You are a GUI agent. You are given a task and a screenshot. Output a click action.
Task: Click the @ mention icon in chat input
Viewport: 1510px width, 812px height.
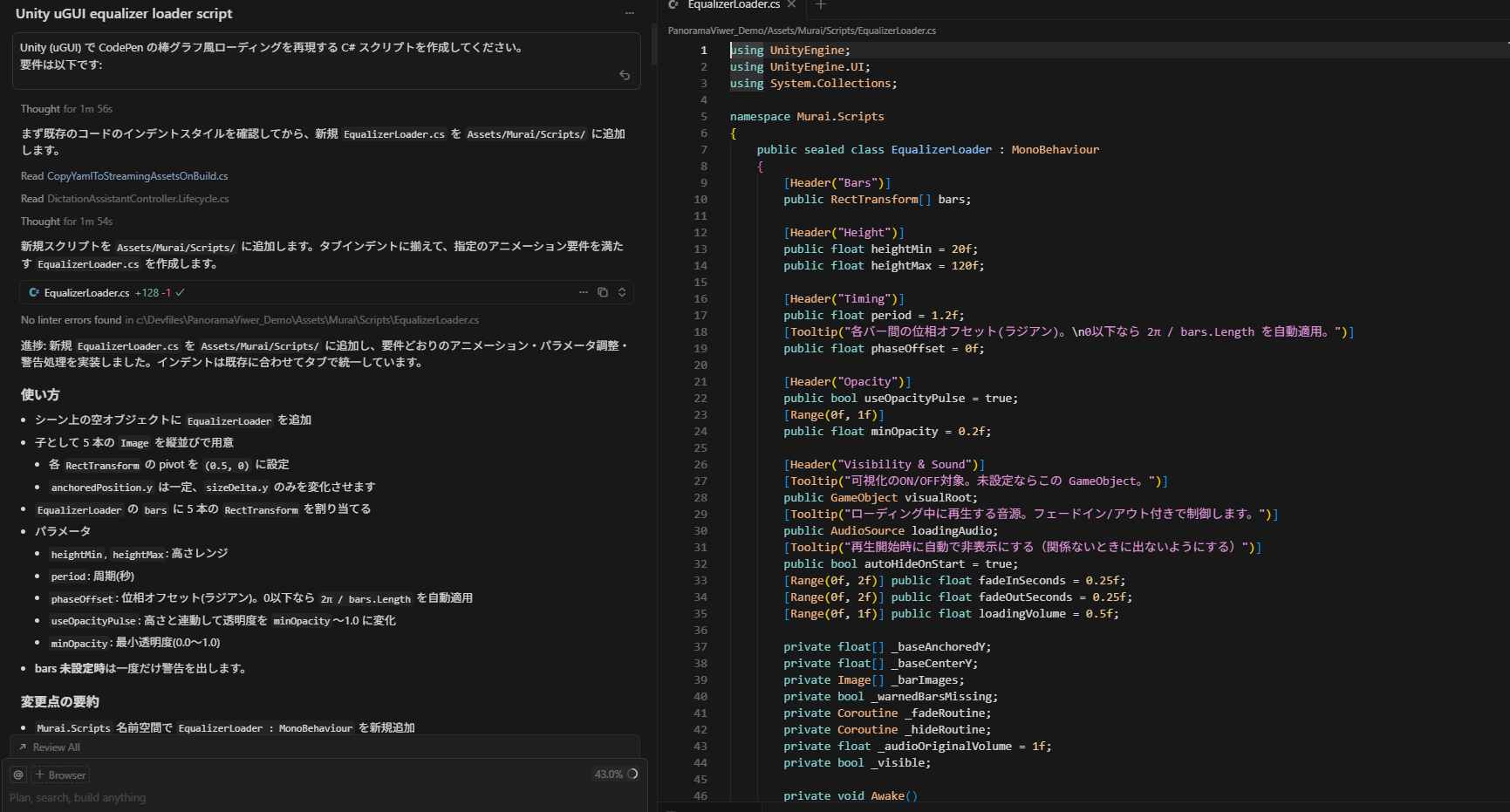tap(17, 774)
